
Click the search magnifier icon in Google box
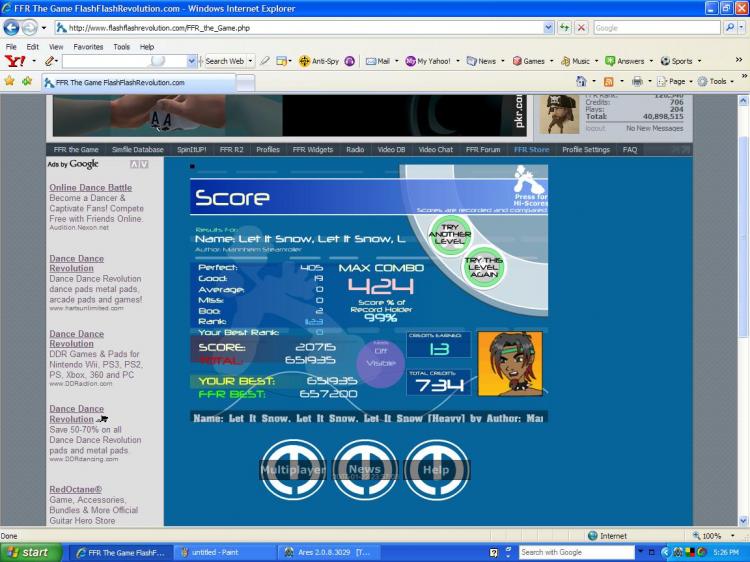tap(729, 28)
